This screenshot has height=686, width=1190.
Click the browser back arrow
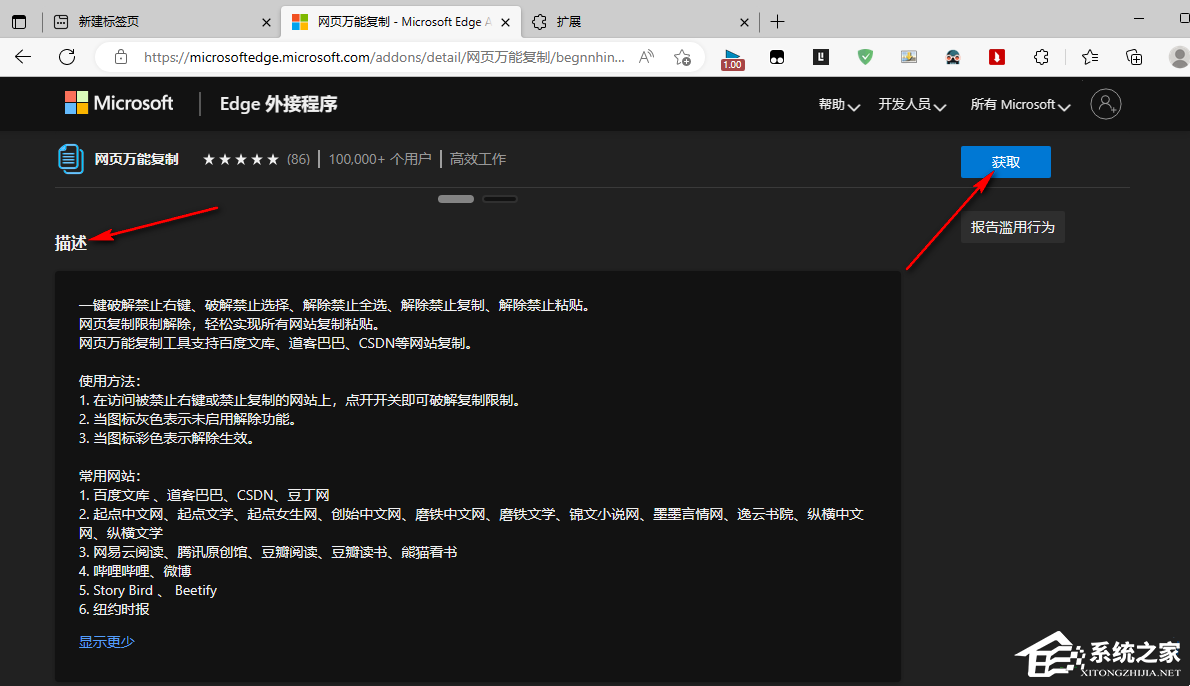(23, 57)
